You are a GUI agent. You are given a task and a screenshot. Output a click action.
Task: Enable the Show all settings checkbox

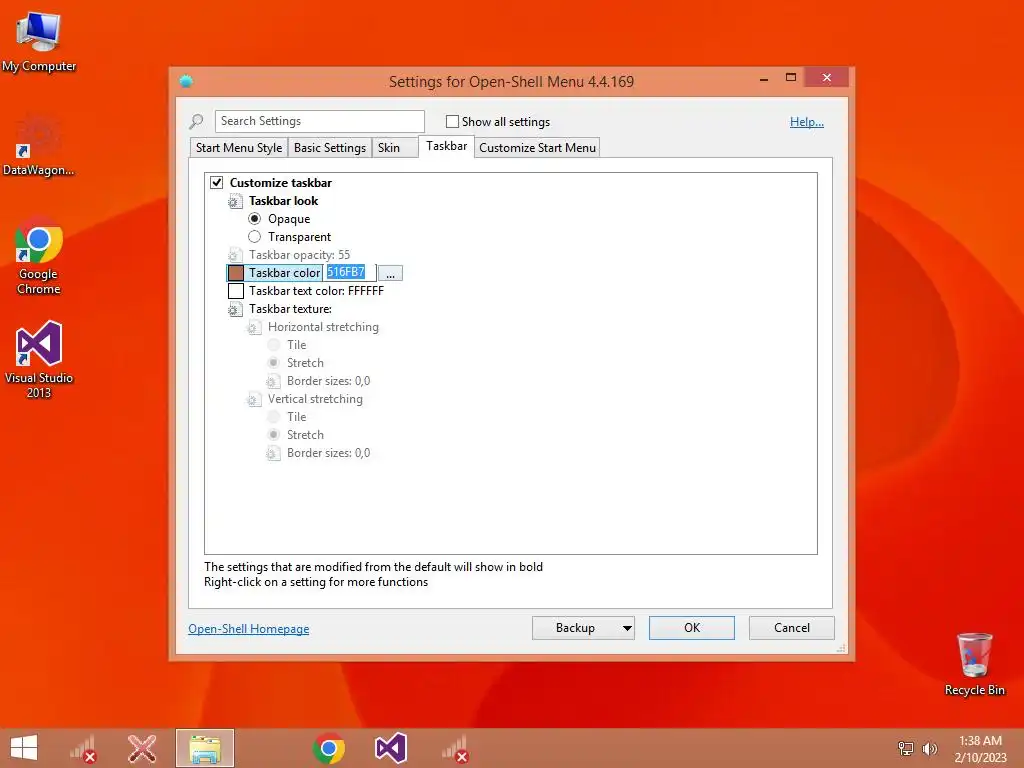tap(452, 121)
